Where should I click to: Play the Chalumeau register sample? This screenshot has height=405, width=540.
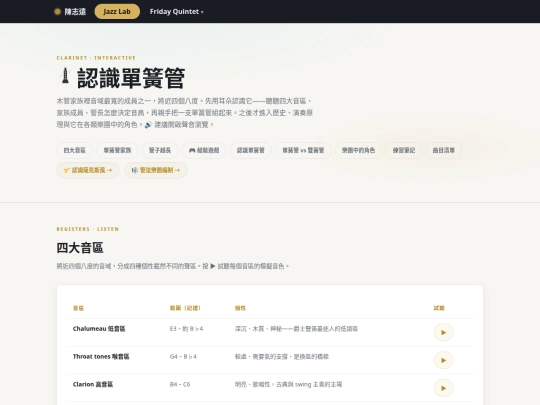tap(443, 332)
